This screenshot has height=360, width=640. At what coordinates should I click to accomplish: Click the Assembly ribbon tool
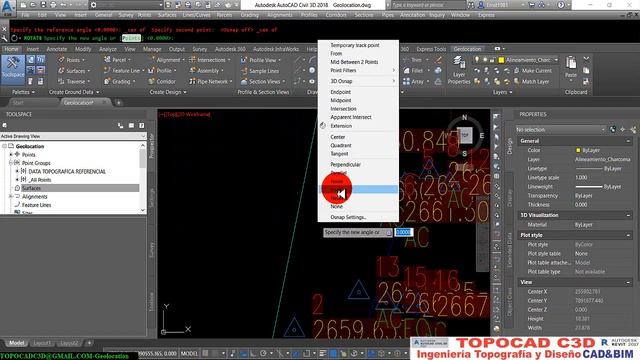(207, 71)
